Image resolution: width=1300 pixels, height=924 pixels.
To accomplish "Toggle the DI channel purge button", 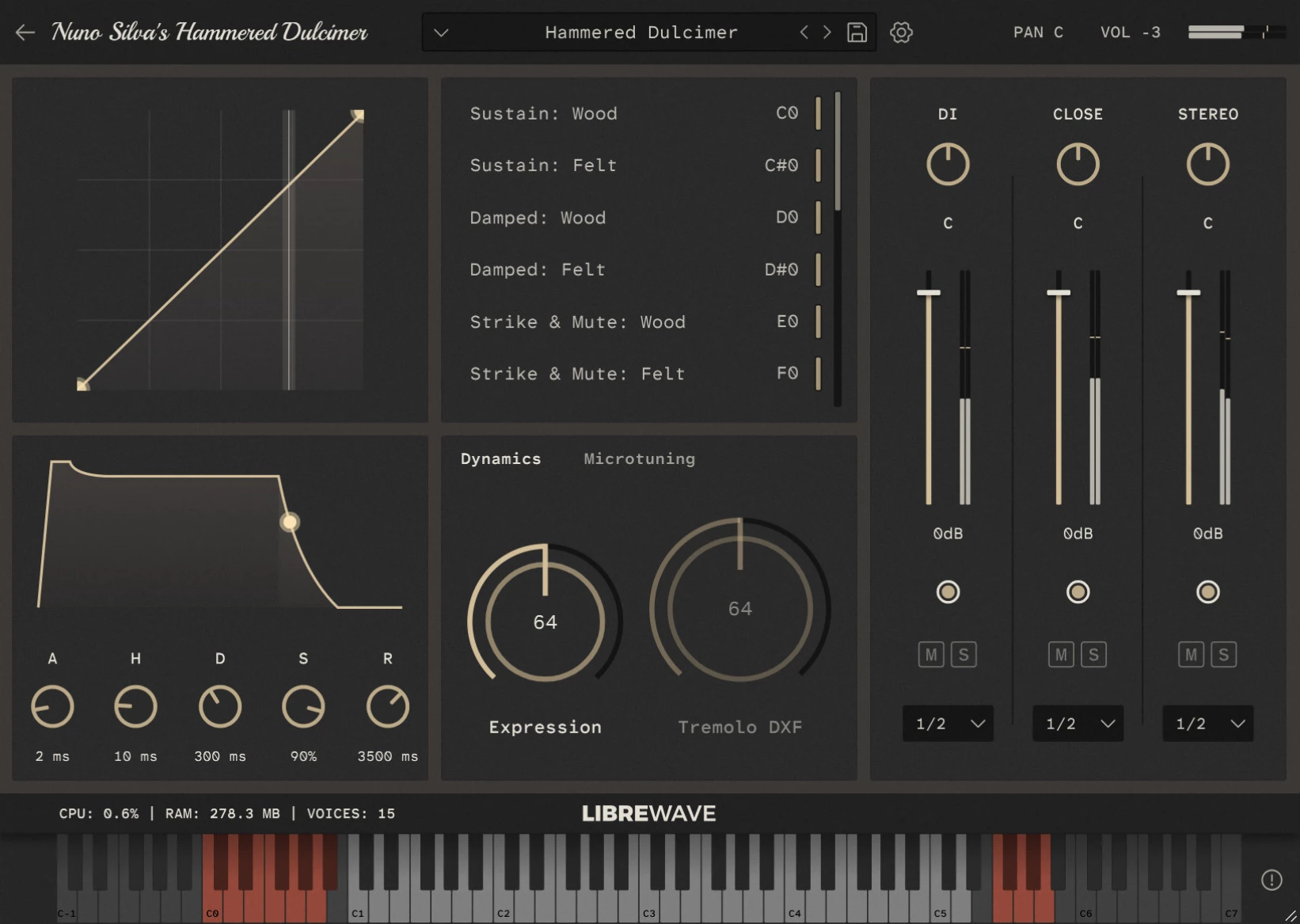I will 948,592.
